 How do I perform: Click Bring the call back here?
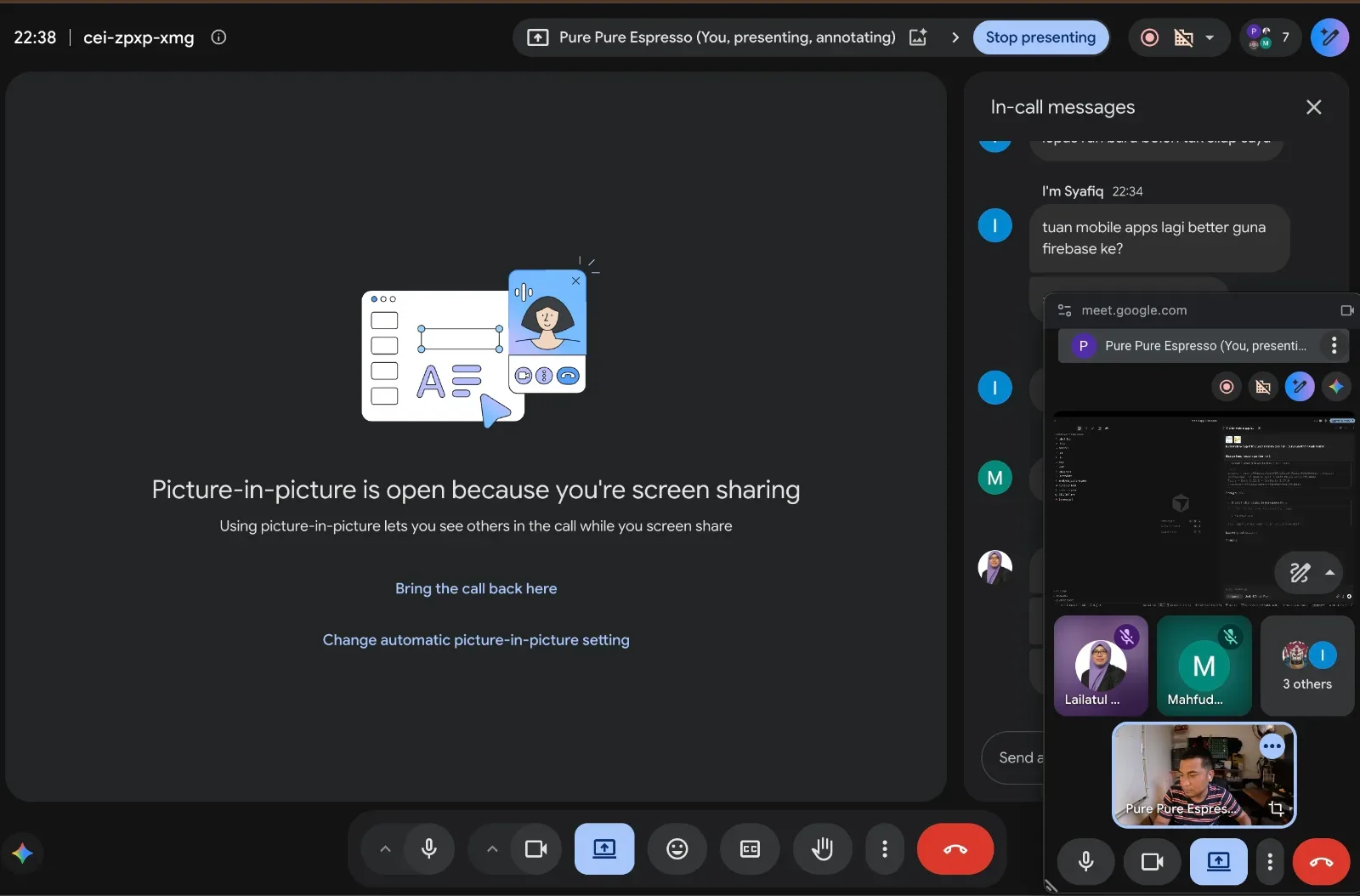(476, 588)
